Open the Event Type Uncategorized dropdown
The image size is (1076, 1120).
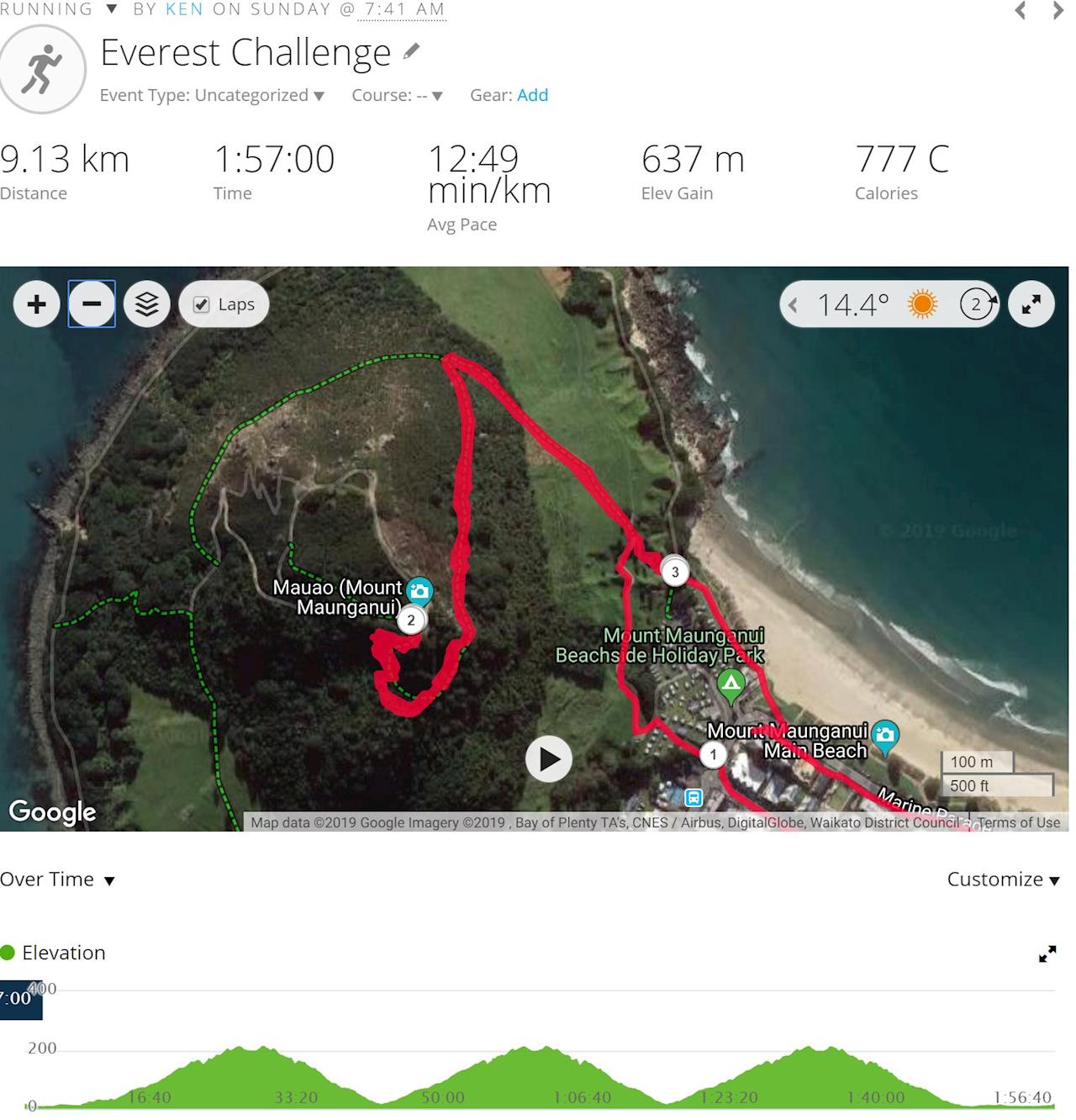click(x=212, y=95)
